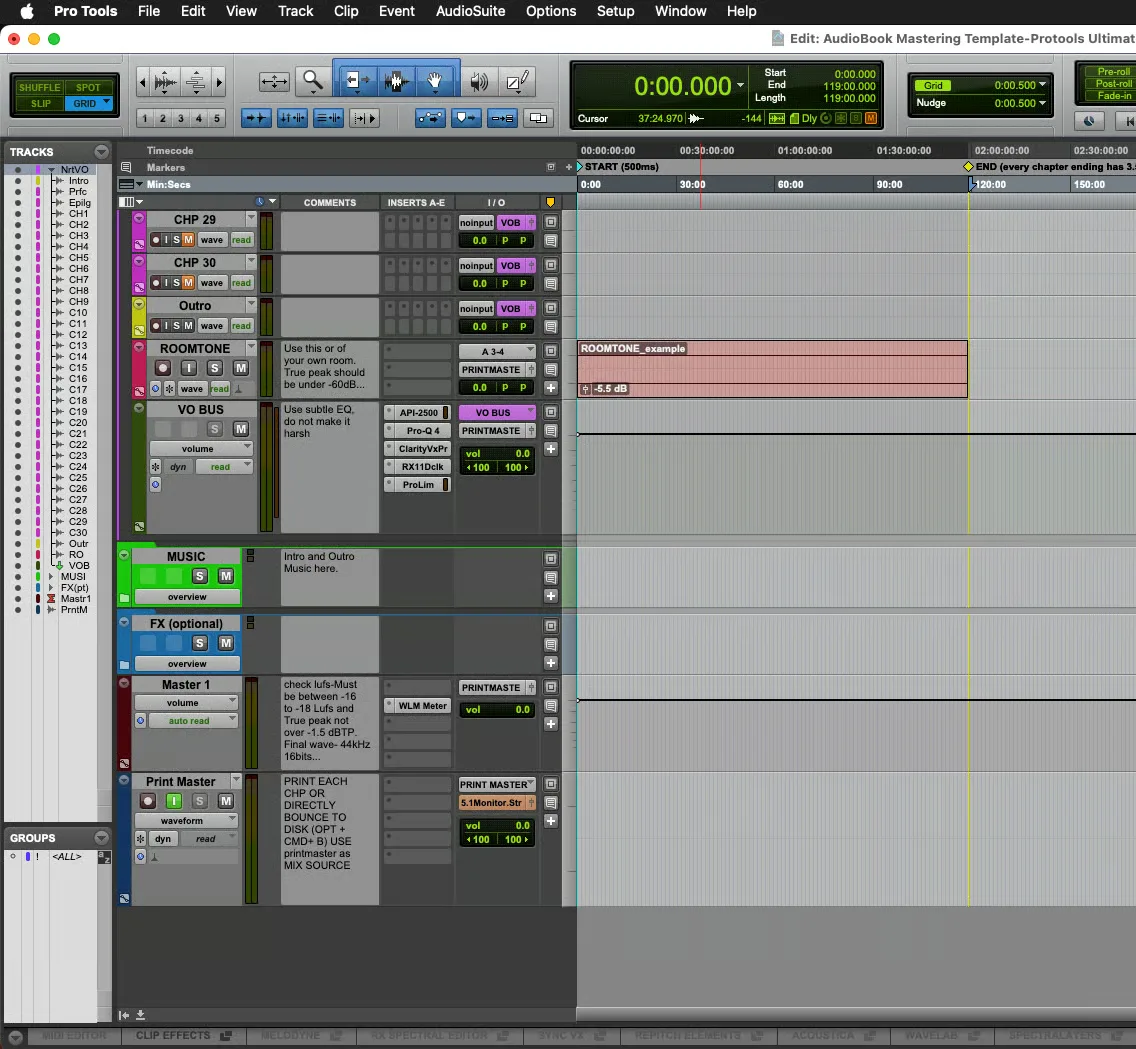
Task: Enable SLIP edit mode
Action: tap(41, 104)
